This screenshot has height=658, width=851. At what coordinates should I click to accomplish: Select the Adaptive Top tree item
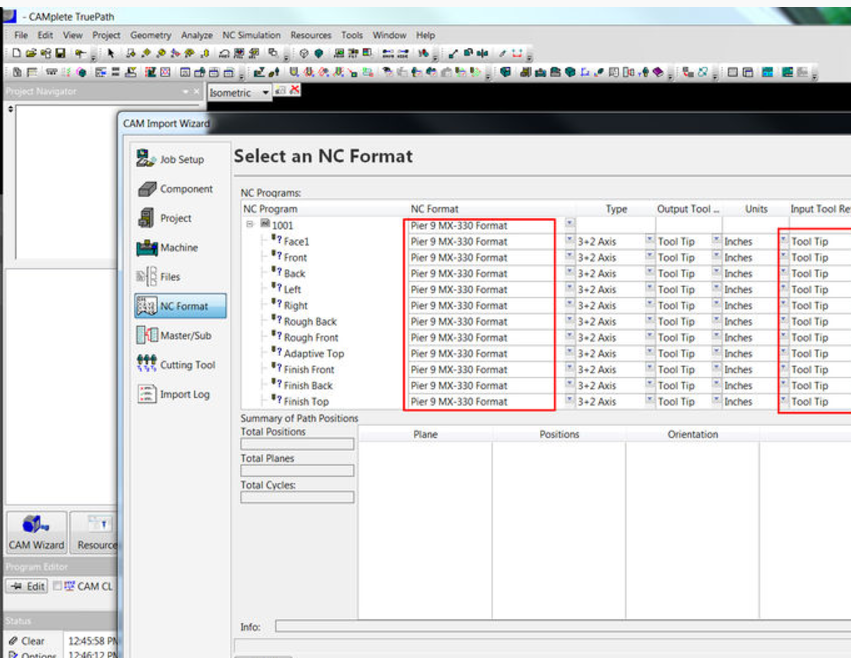point(314,353)
